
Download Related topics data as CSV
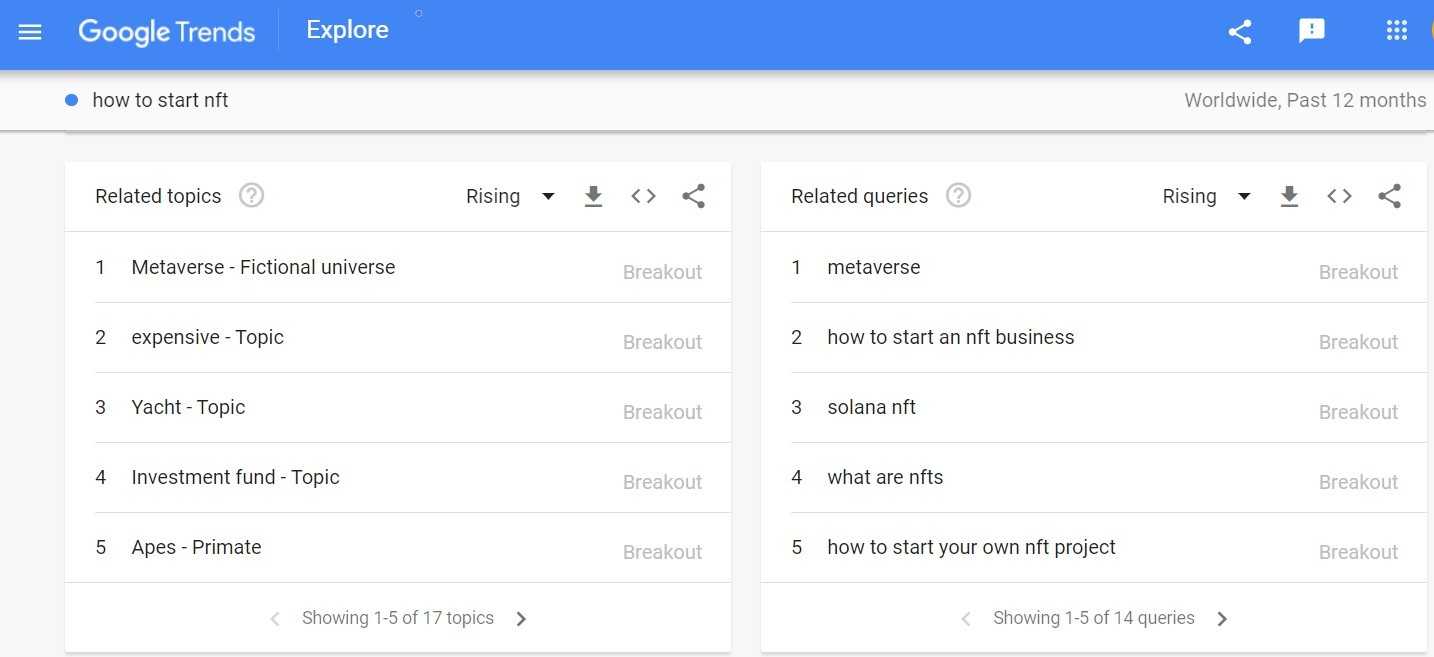coord(593,196)
